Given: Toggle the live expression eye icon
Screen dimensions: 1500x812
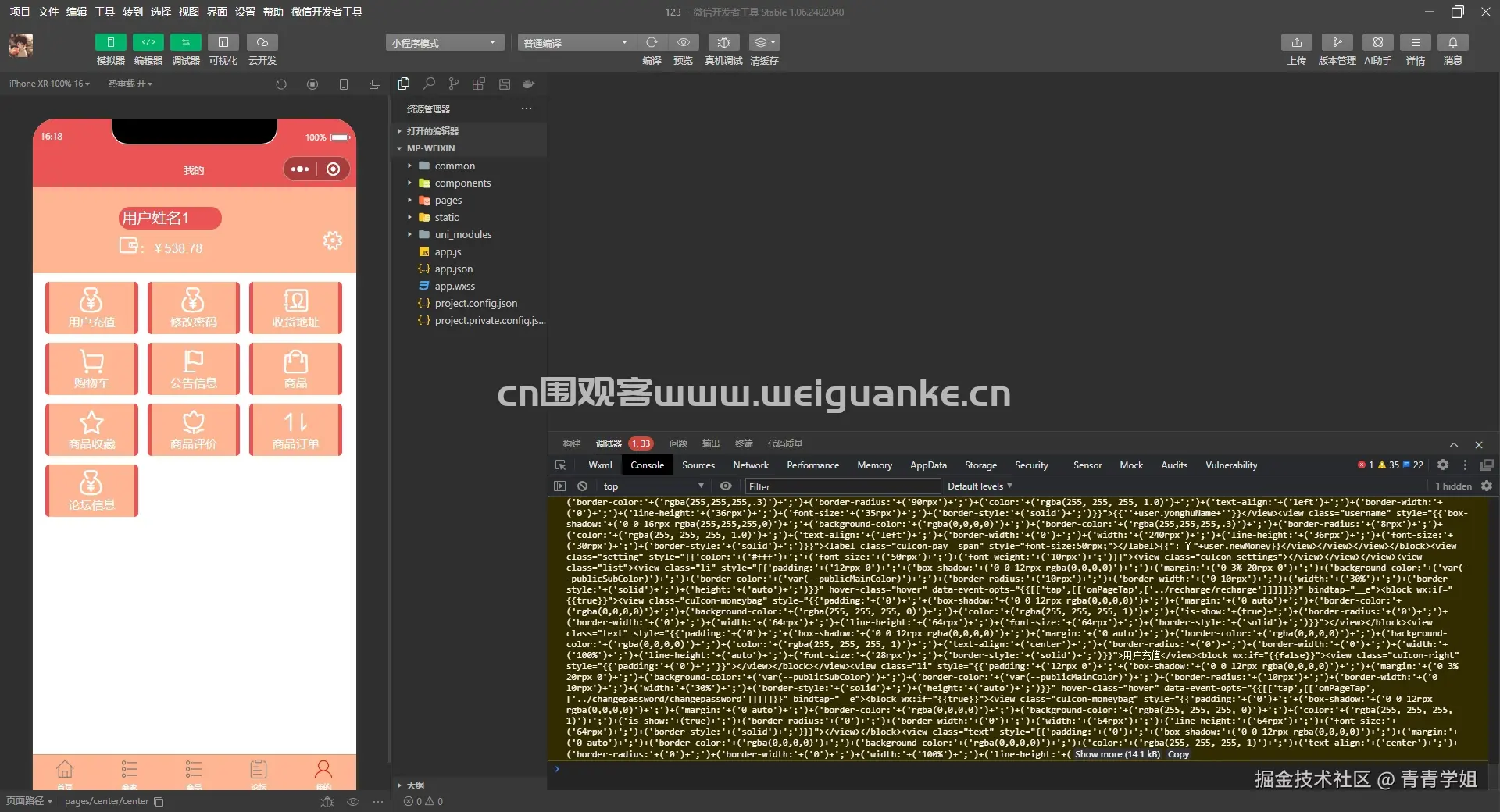Looking at the screenshot, I should tap(726, 486).
